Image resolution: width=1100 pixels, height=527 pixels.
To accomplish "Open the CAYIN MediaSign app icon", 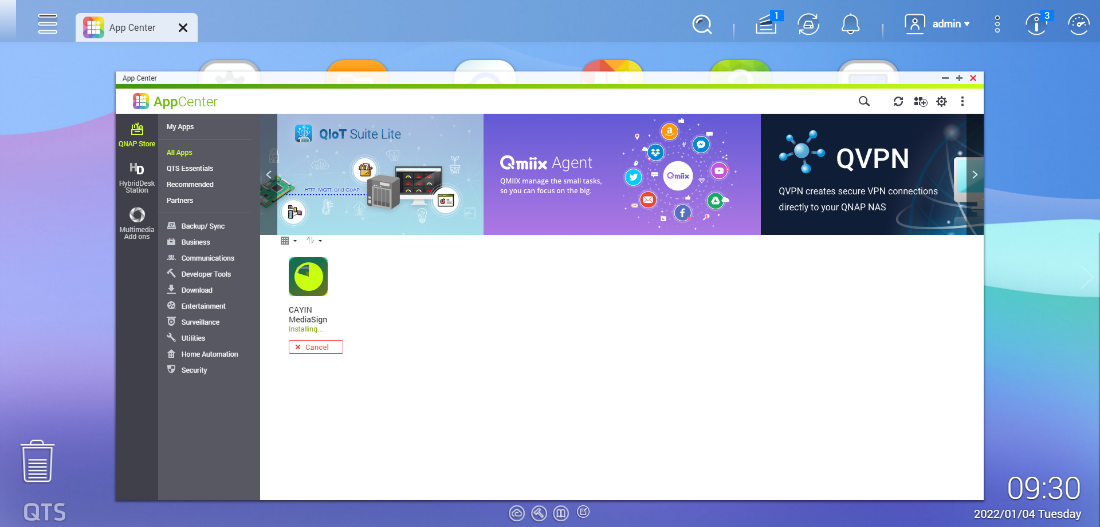I will pyautogui.click(x=308, y=276).
